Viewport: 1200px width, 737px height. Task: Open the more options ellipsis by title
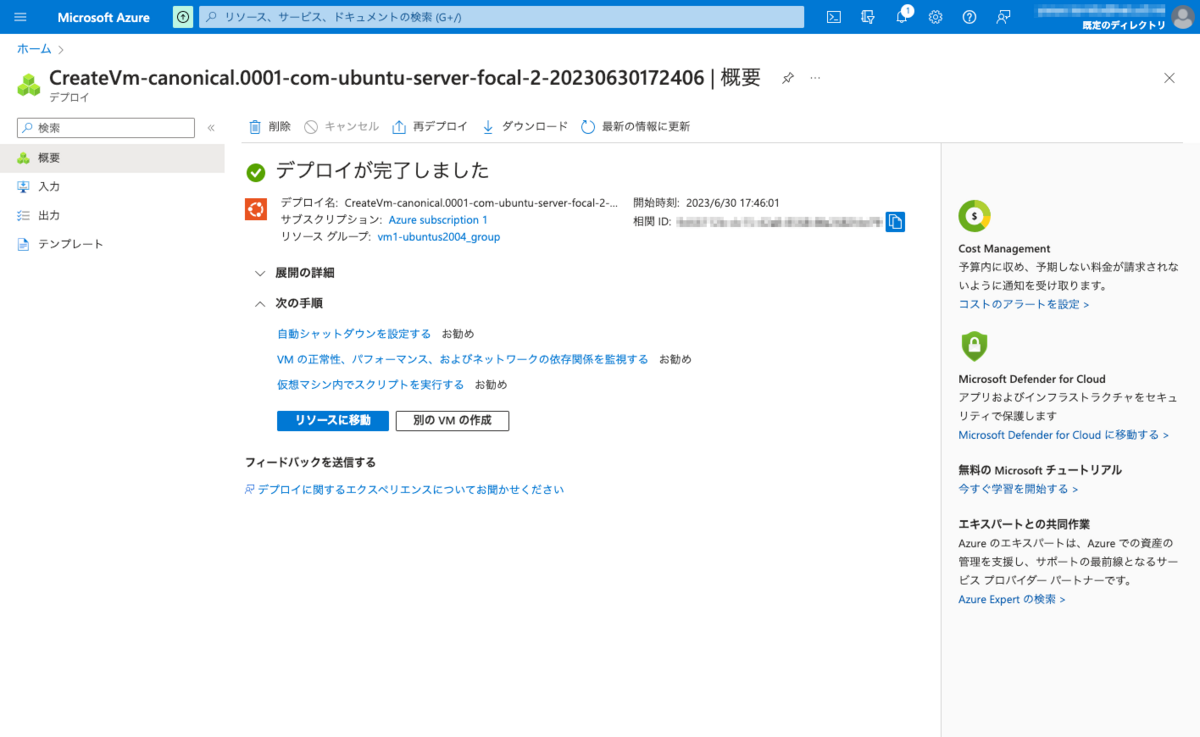tap(815, 78)
